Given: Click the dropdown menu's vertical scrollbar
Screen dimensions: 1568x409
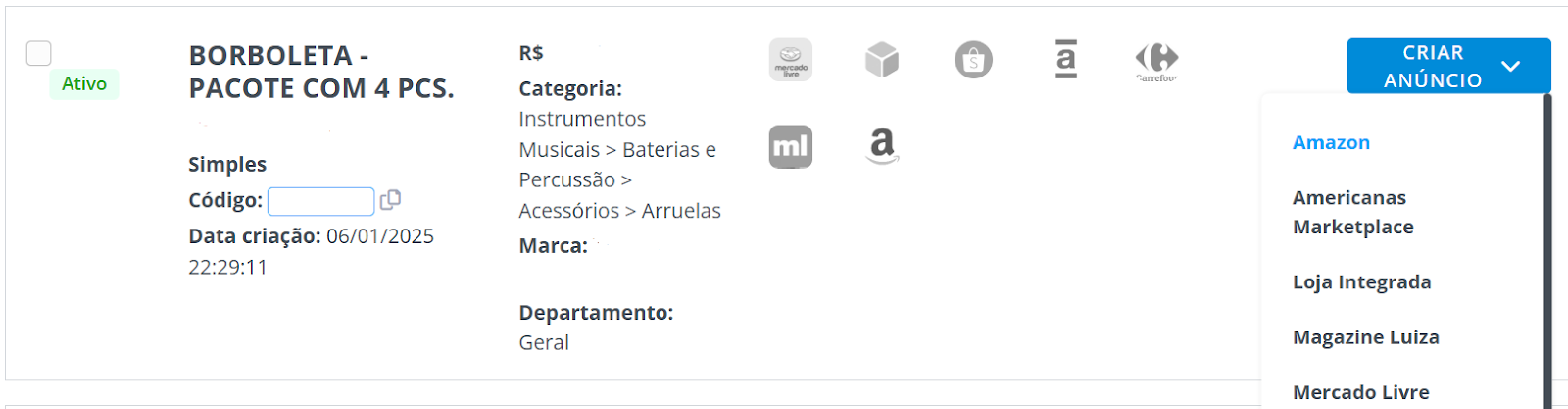Looking at the screenshot, I should pyautogui.click(x=1547, y=251).
